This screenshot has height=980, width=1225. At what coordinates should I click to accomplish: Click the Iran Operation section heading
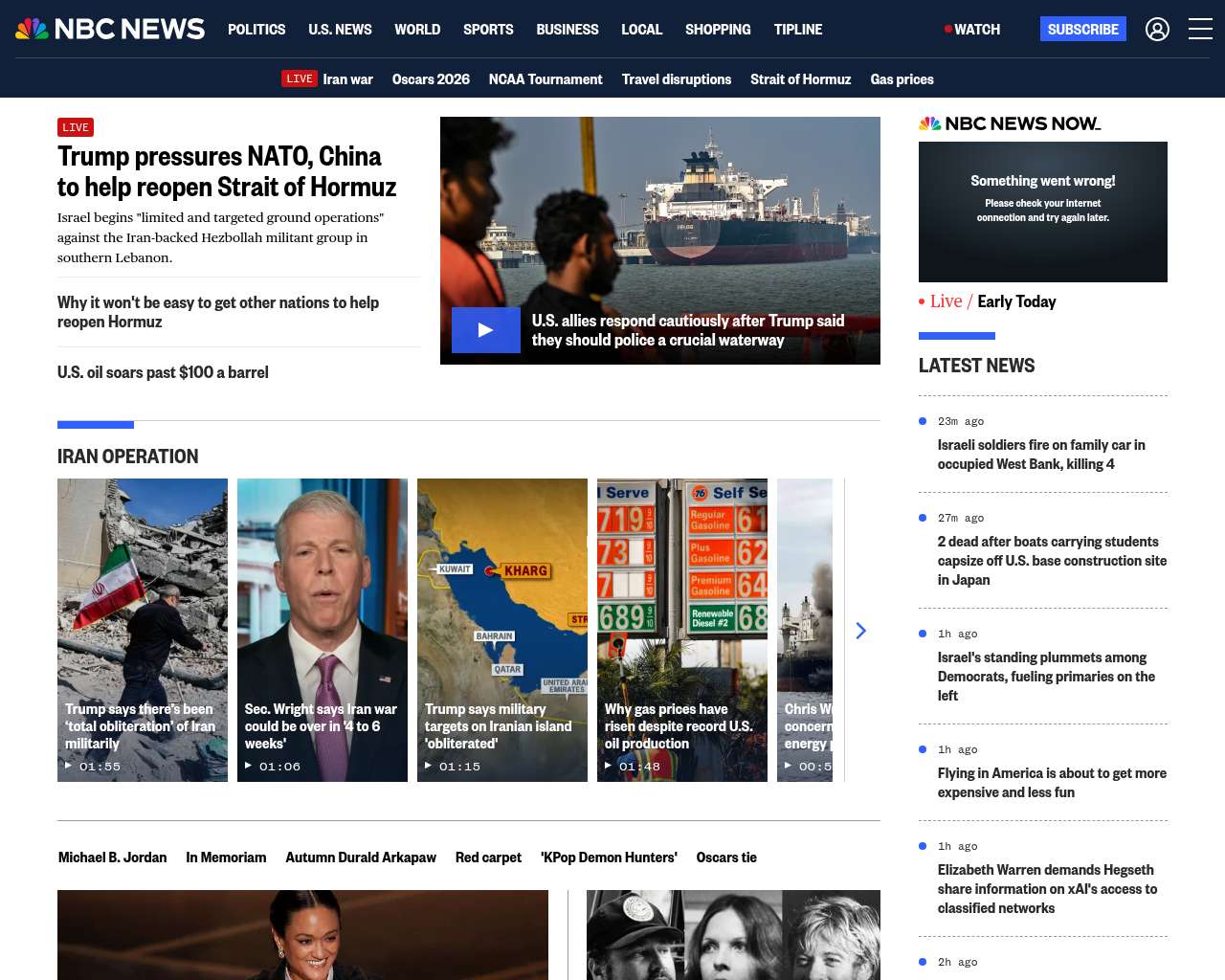tap(128, 457)
